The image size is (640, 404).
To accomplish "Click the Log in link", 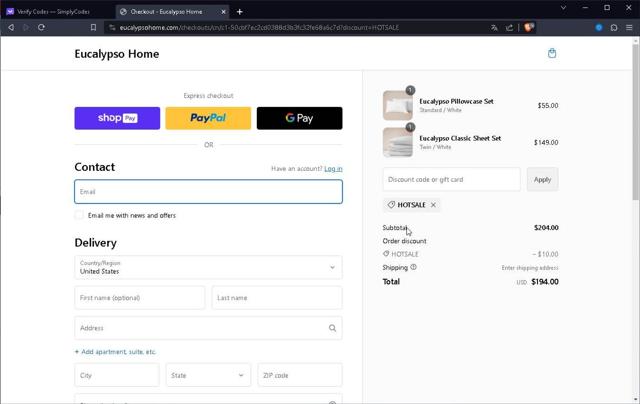I will click(x=333, y=169).
